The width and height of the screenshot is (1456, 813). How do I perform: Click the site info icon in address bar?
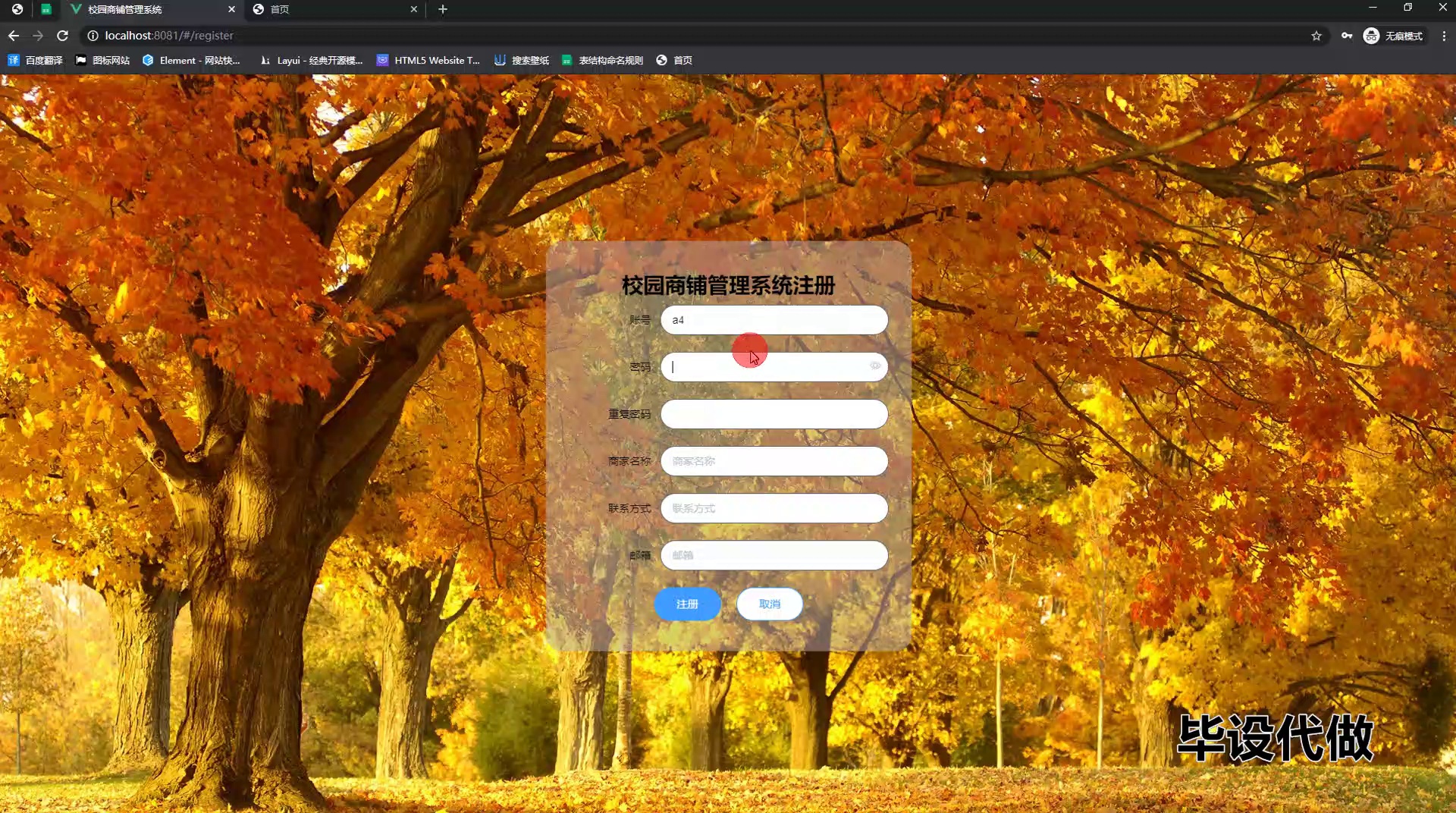[93, 36]
